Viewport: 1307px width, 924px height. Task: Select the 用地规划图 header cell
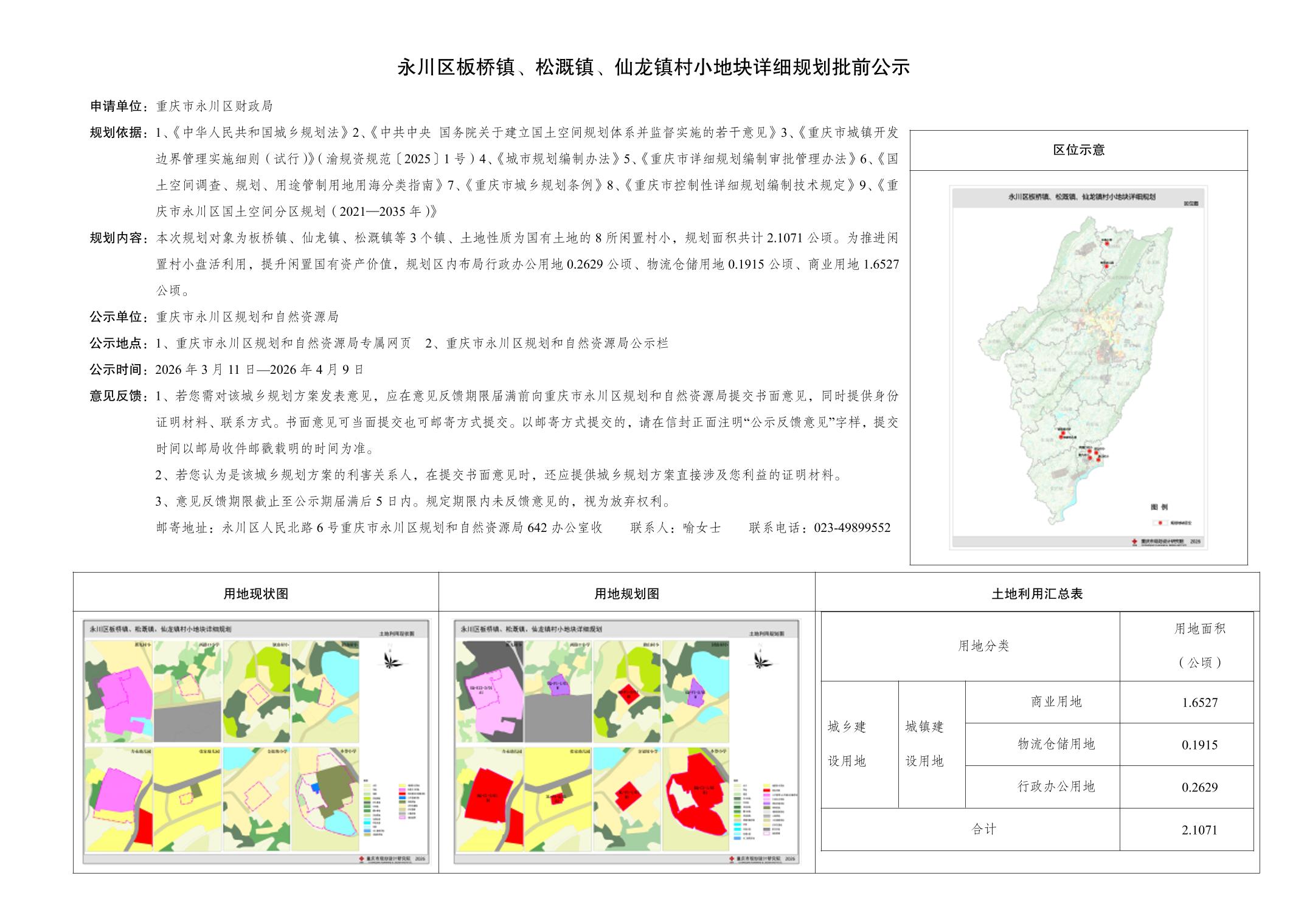pyautogui.click(x=626, y=593)
